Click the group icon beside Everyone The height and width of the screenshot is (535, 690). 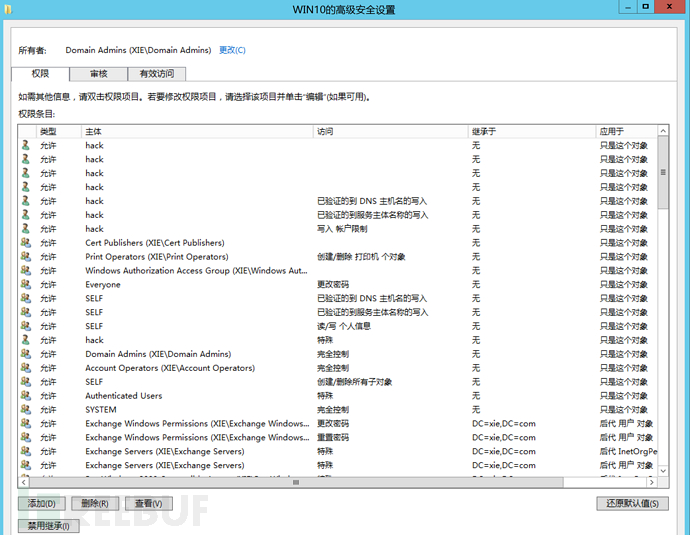coord(26,285)
